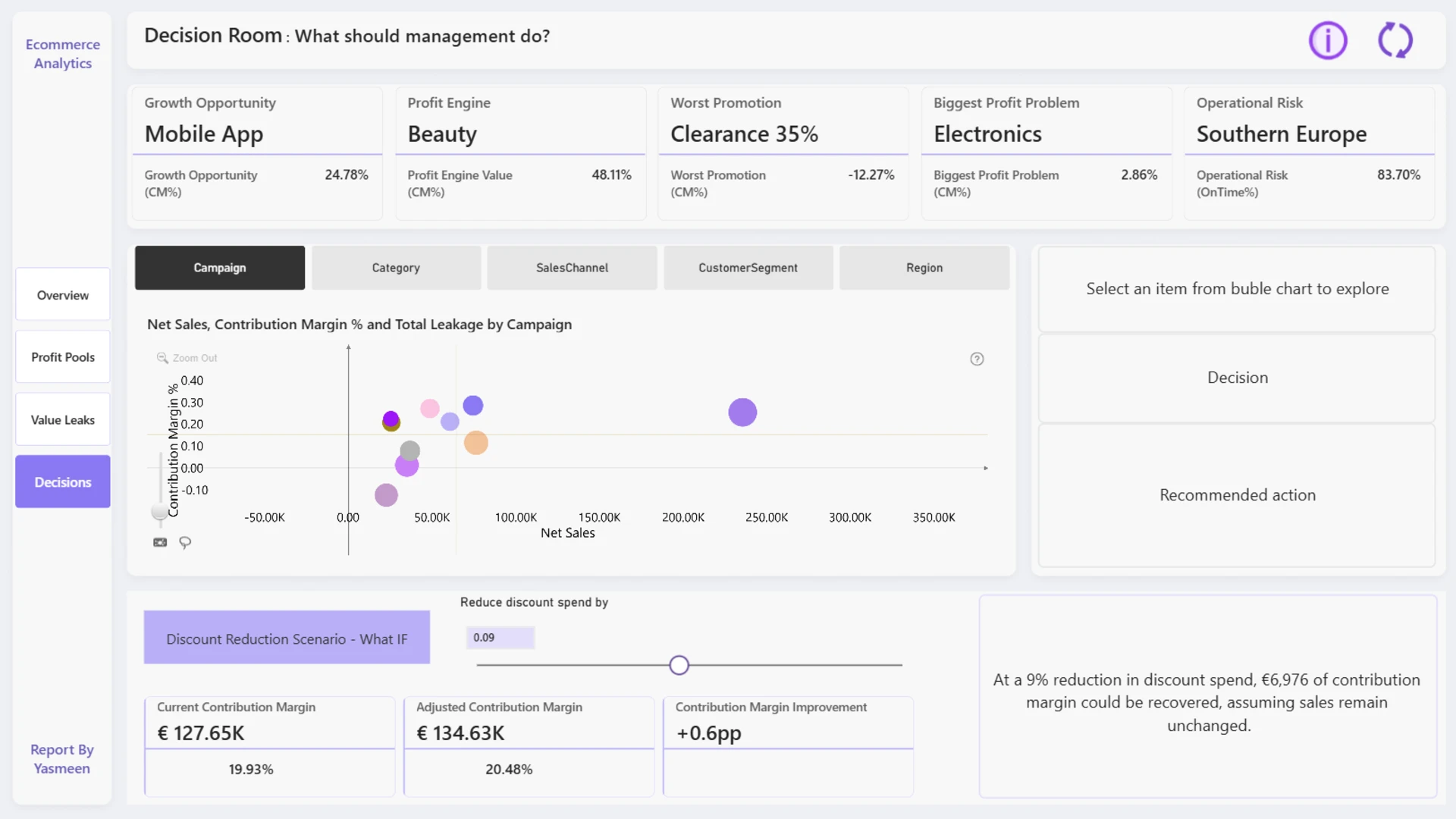Click the Ecommerce Analytics title in the sidebar
Image resolution: width=1456 pixels, height=819 pixels.
(x=63, y=54)
